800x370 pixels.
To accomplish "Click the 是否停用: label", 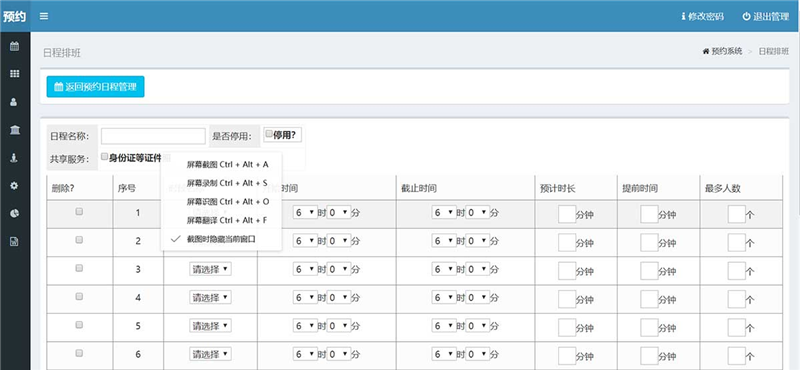I will (232, 136).
